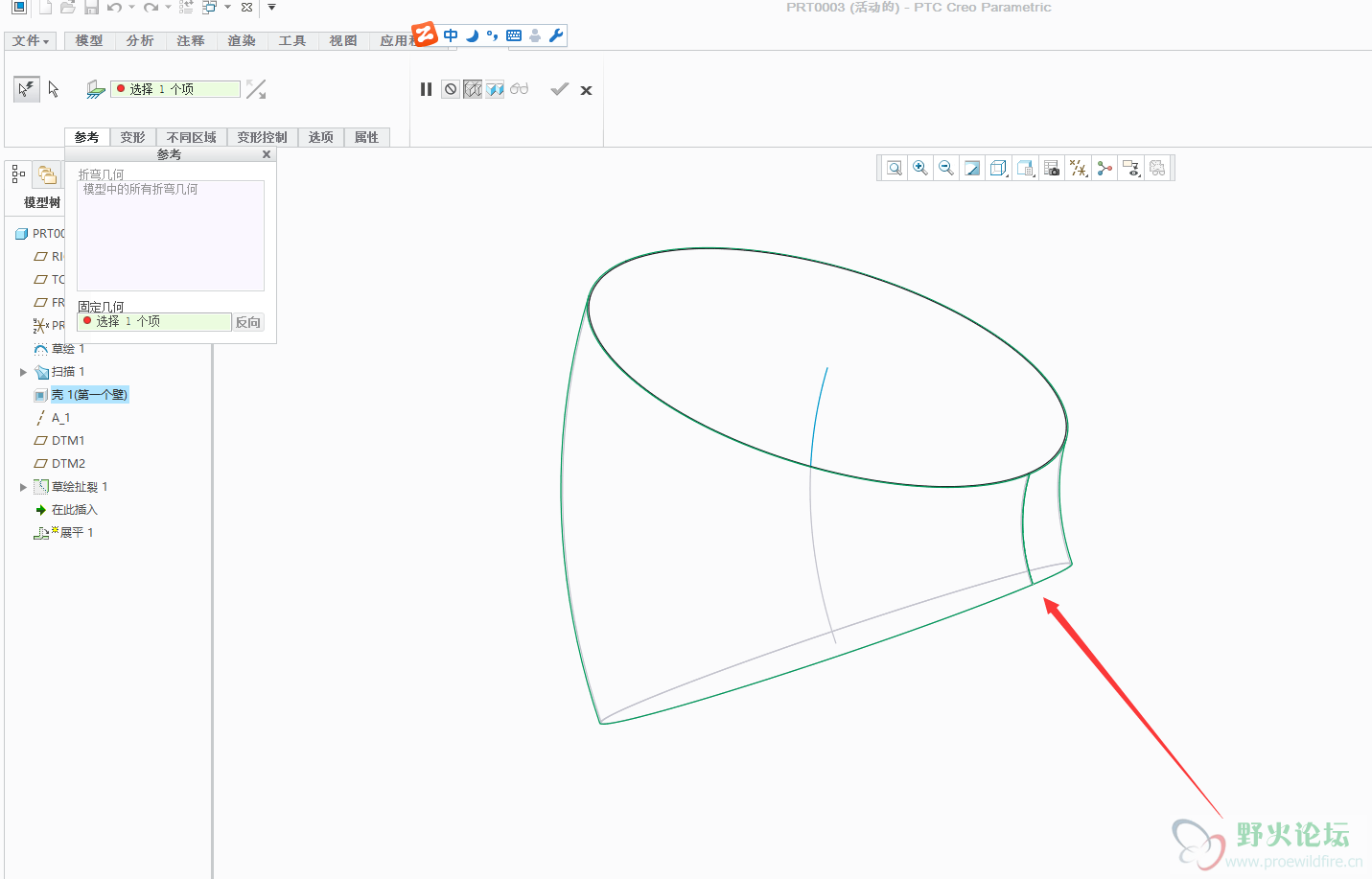Viewport: 1372px width, 879px height.
Task: Toggle the unattached preview mode button
Action: point(473,89)
